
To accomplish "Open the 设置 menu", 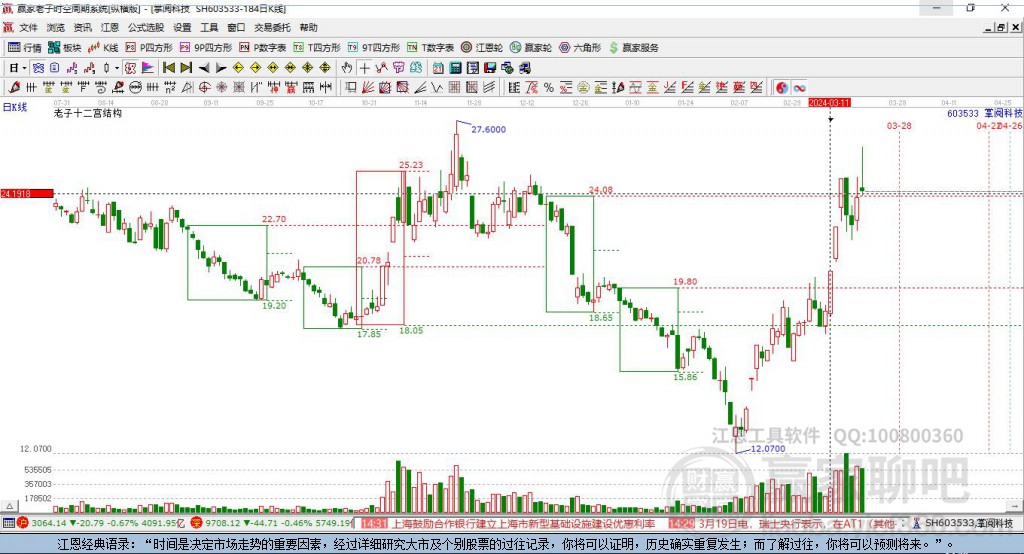I will (182, 27).
